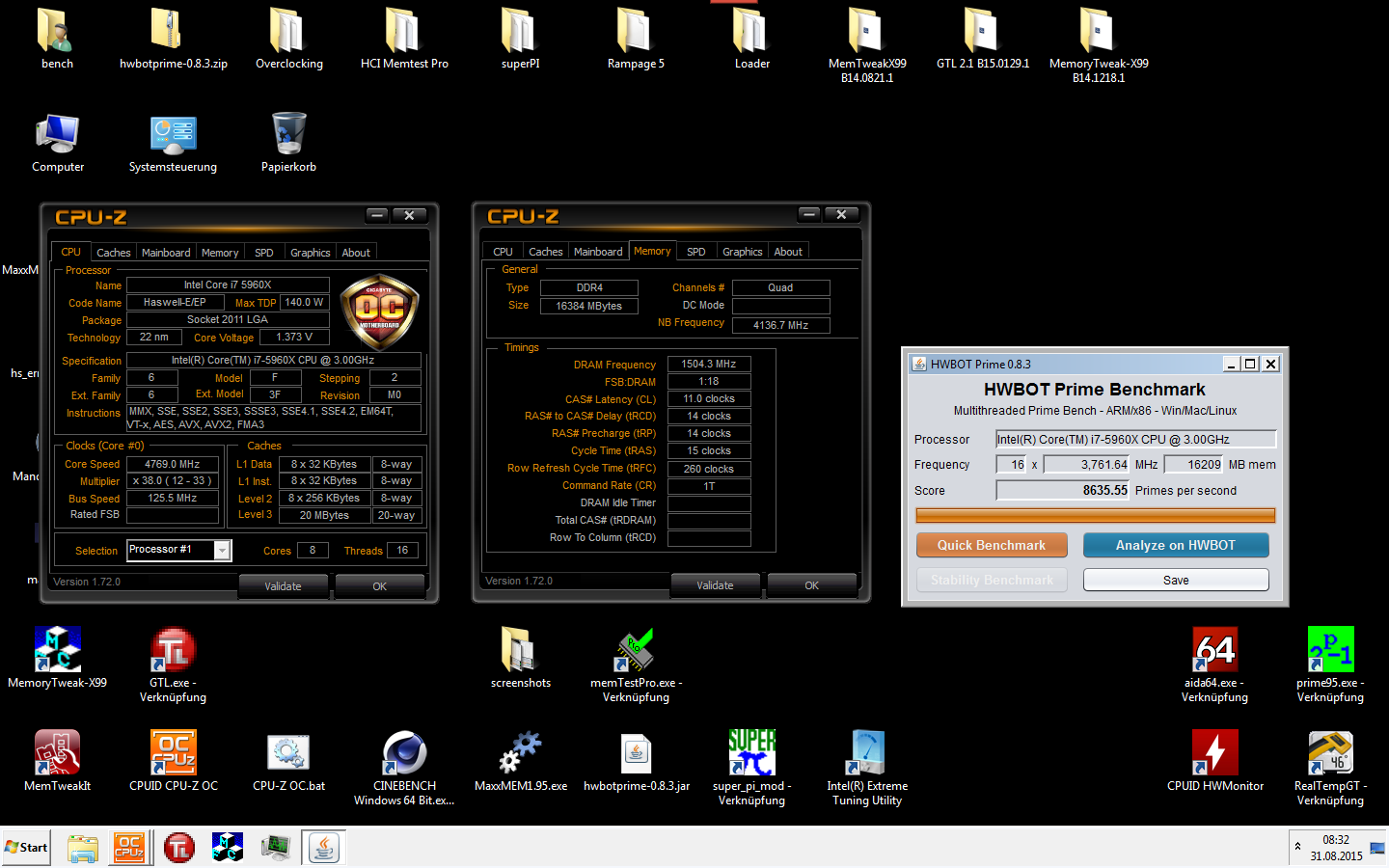The width and height of the screenshot is (1389, 868).
Task: Click the Gigabyte OC motherboard logo
Action: point(379,311)
